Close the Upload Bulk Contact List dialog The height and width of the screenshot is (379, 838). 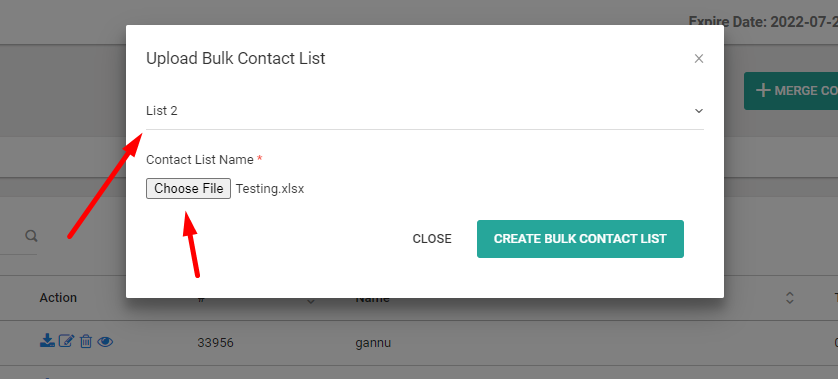(x=699, y=59)
